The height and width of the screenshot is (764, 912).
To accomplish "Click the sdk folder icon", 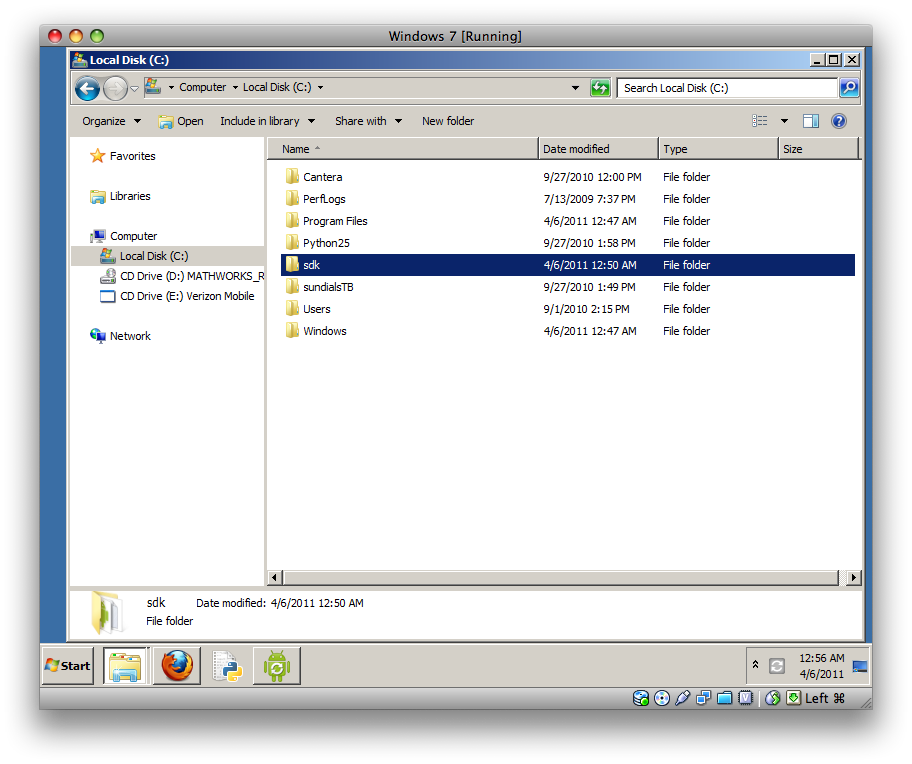I will coord(293,265).
